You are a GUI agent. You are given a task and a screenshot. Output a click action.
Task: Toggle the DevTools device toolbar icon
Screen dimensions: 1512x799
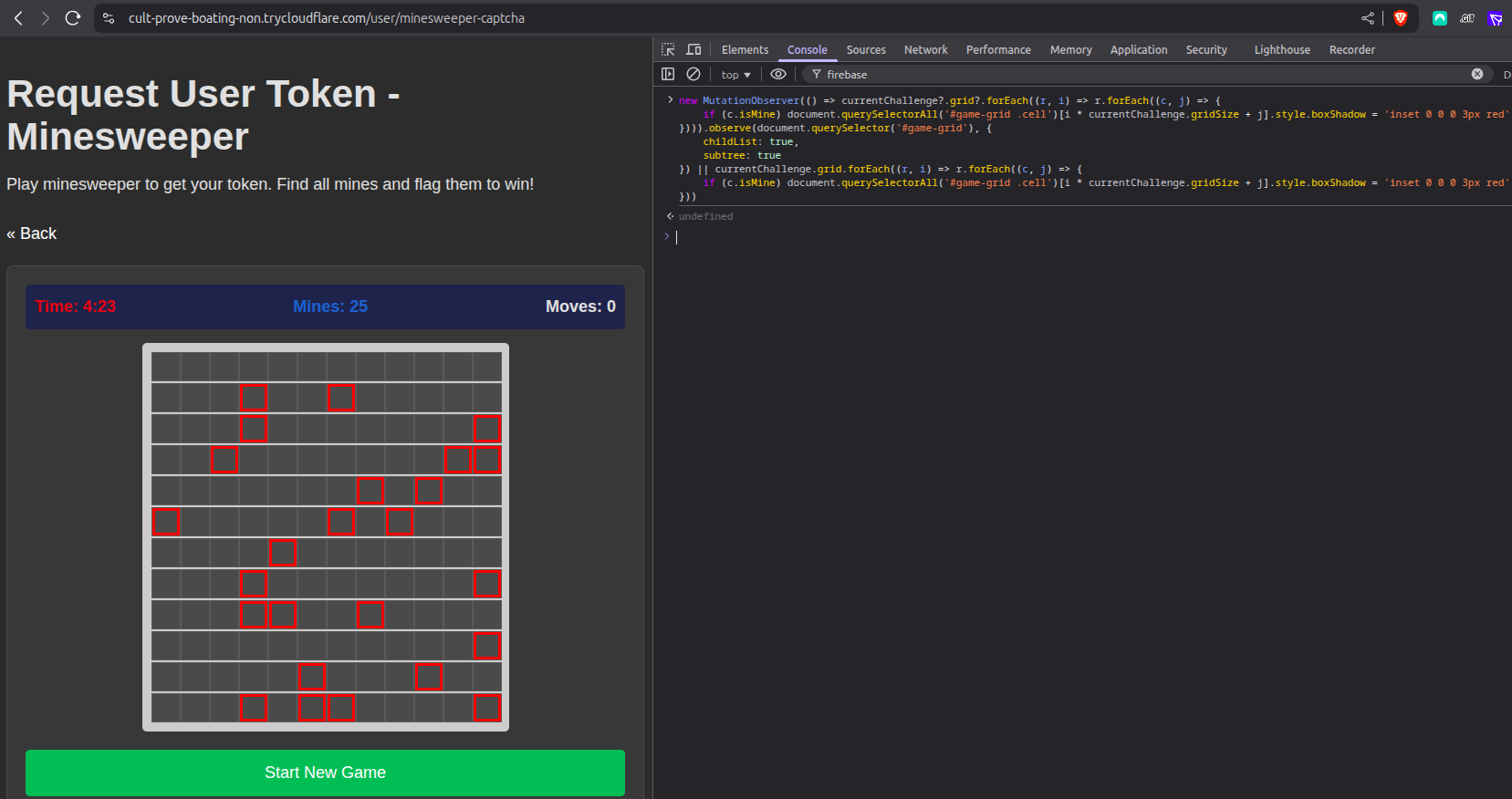click(x=693, y=49)
